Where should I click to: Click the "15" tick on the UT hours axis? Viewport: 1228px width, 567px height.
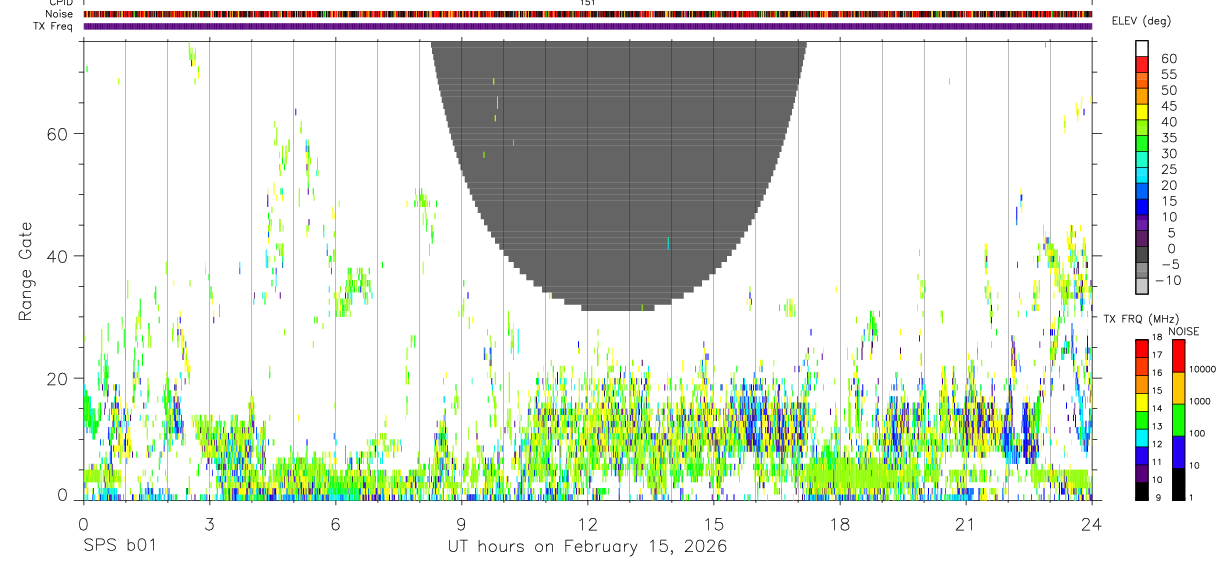coord(713,523)
